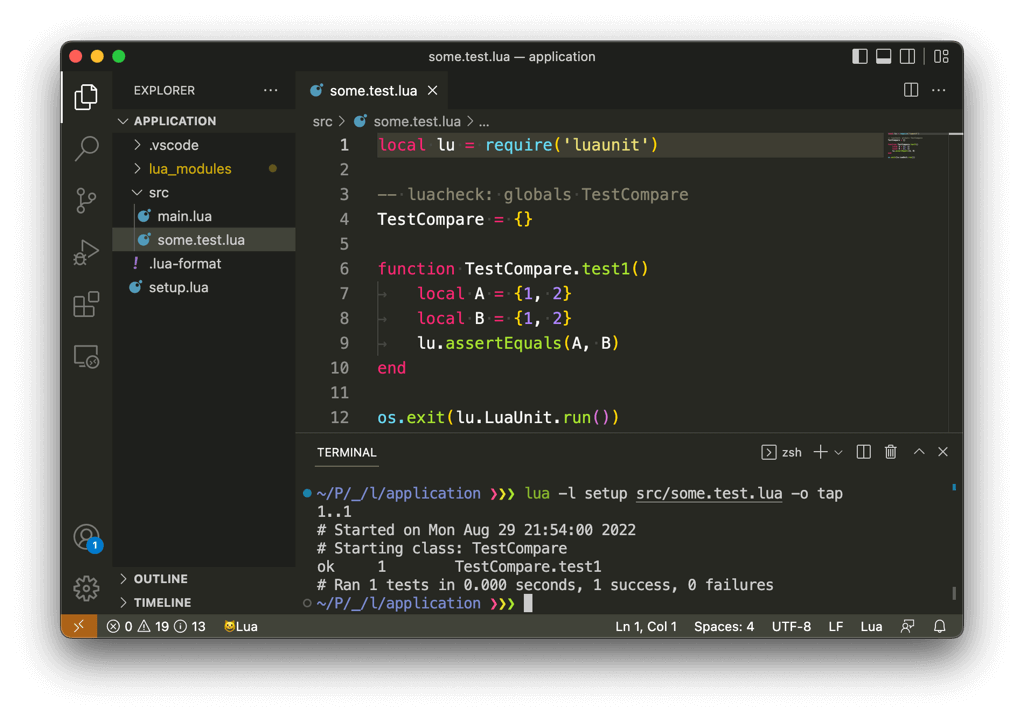Expand the OUTLINE section

coord(160,579)
